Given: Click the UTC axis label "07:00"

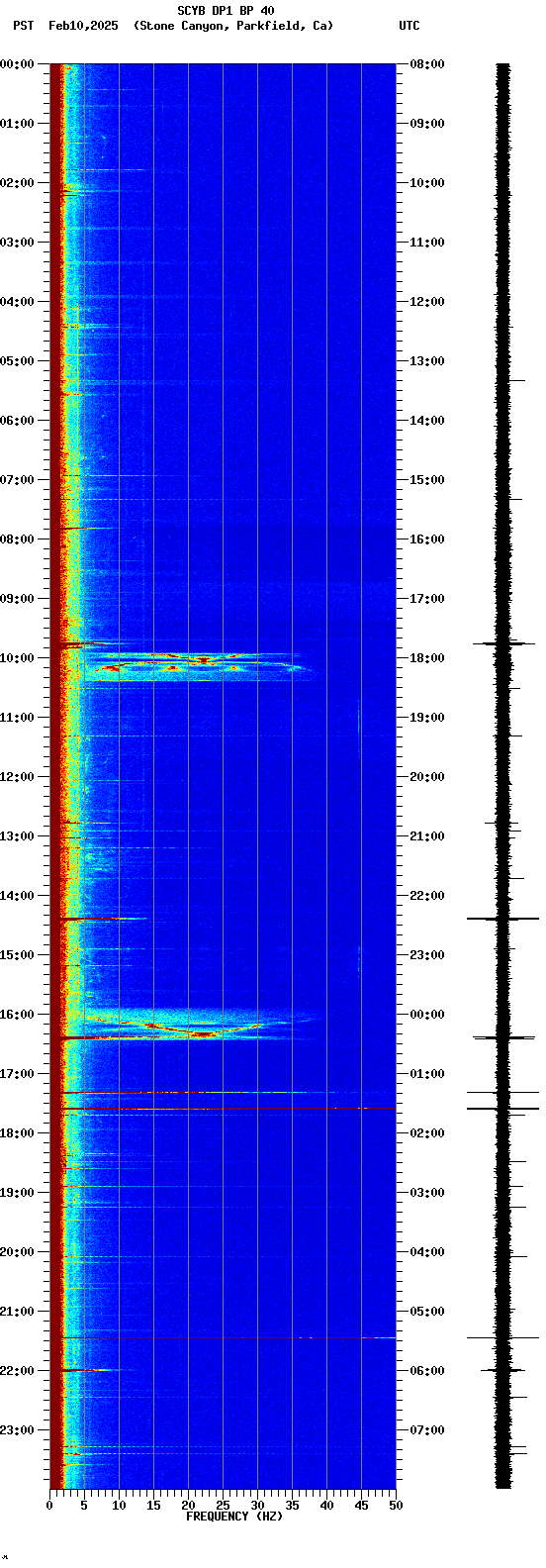Looking at the screenshot, I should tap(427, 1430).
